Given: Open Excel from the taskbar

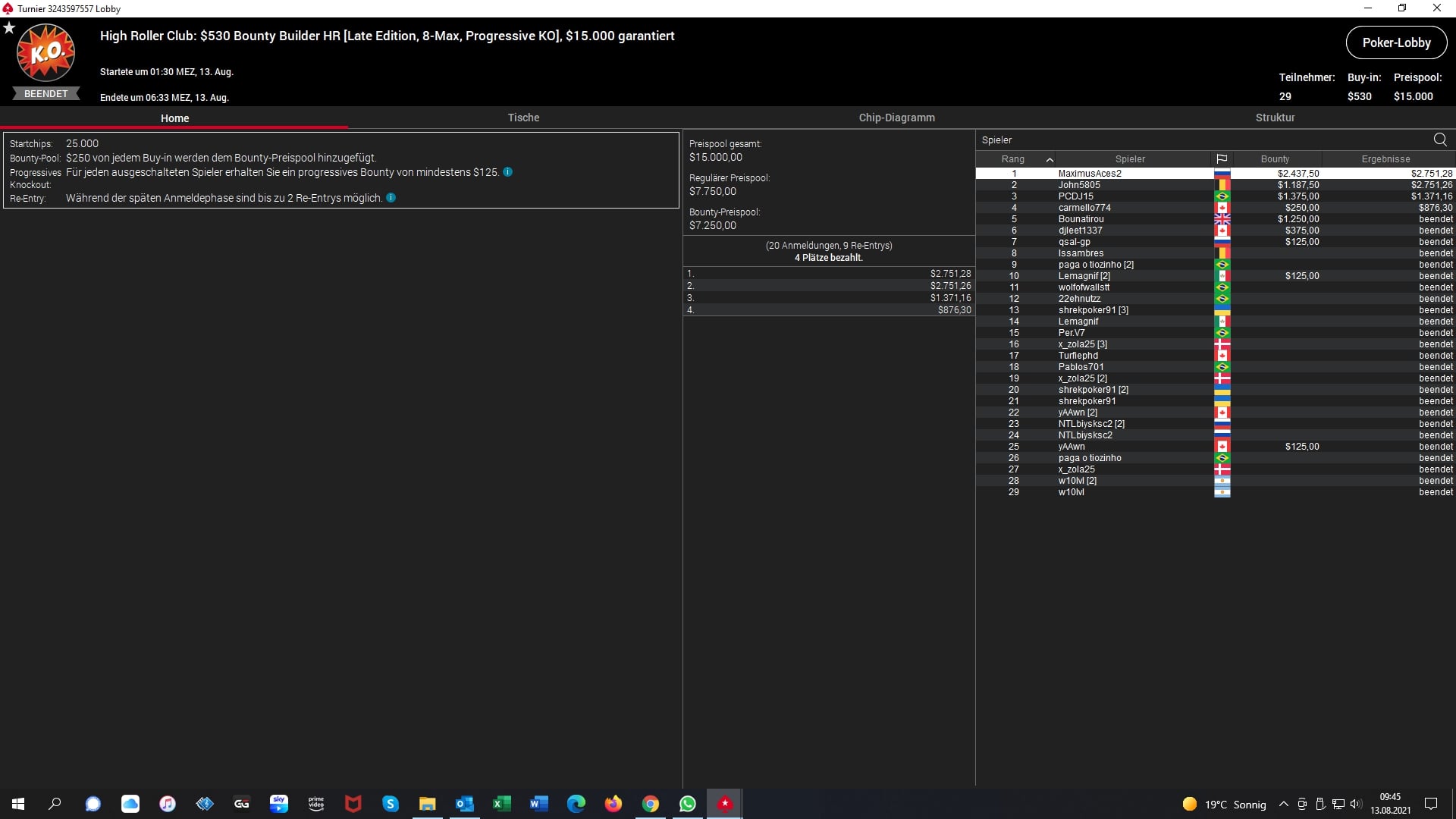Looking at the screenshot, I should 501,804.
